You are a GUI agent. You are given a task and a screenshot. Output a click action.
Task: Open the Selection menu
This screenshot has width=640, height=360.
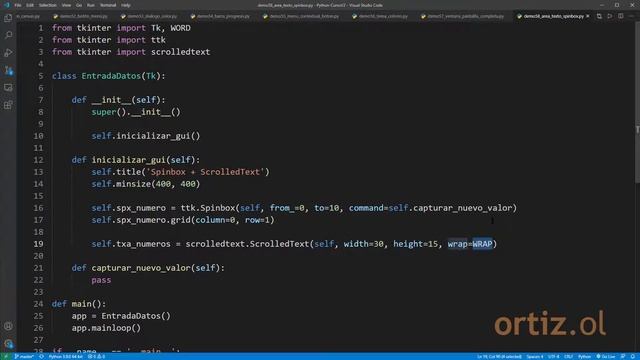coord(48,5)
